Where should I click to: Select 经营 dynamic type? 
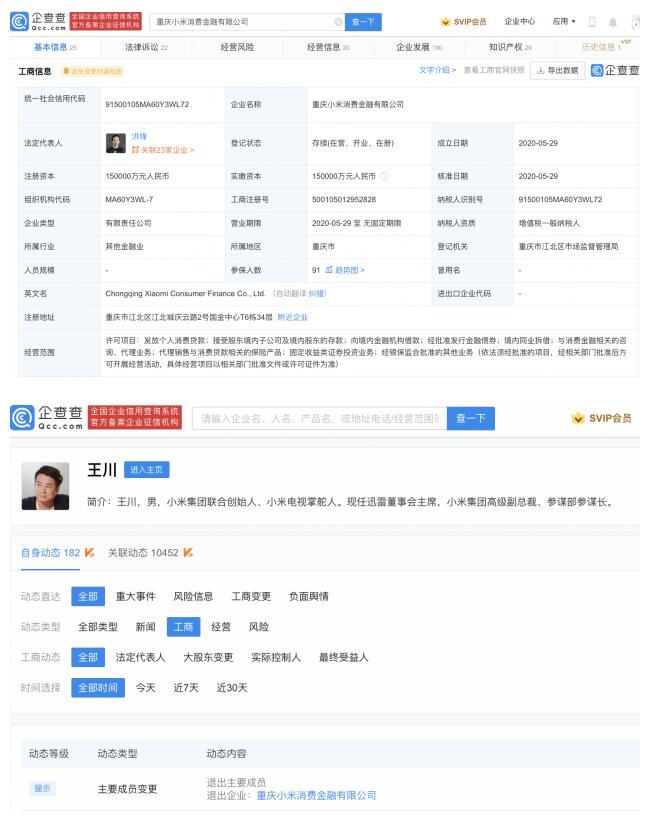click(x=221, y=627)
